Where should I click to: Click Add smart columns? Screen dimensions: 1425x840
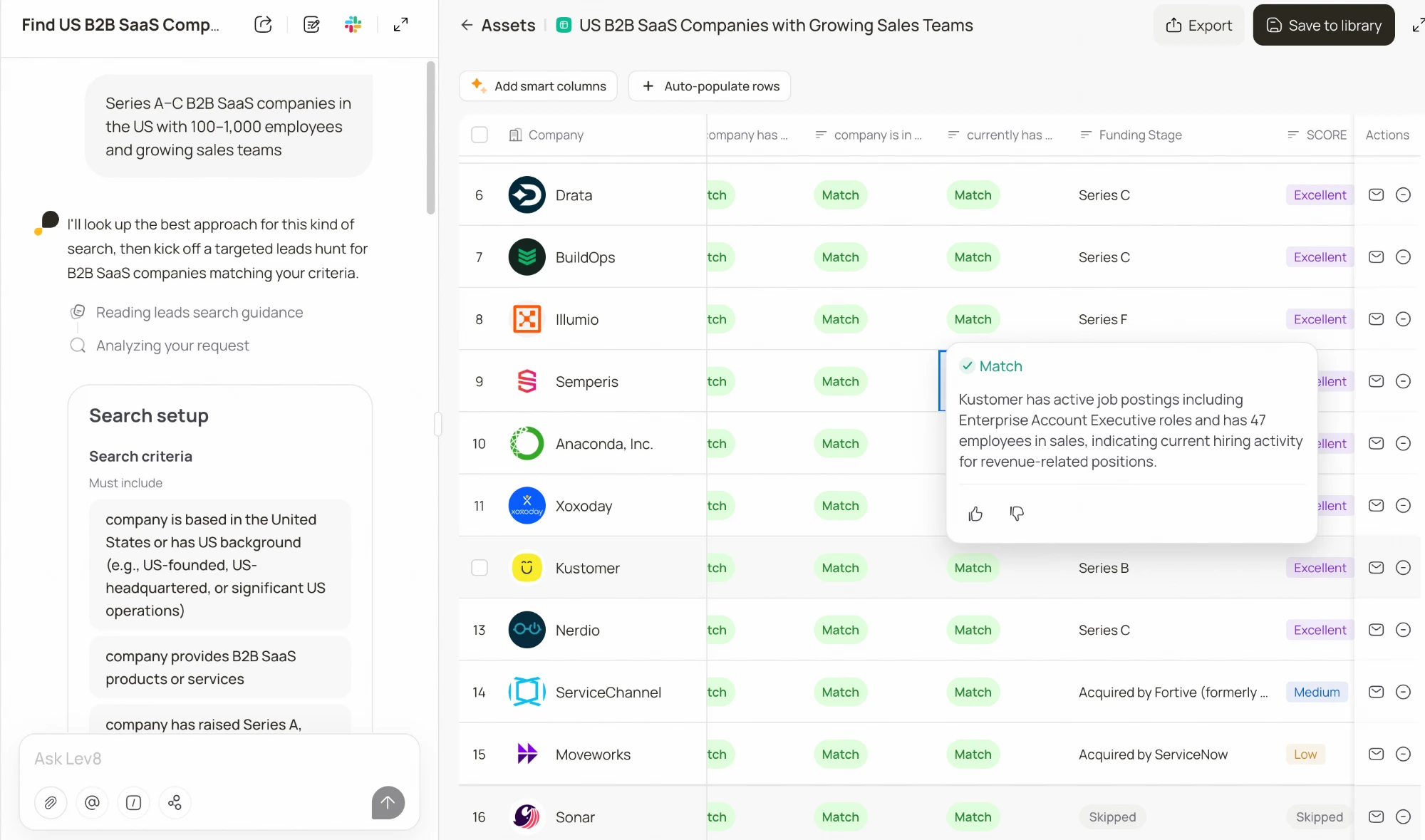click(539, 86)
